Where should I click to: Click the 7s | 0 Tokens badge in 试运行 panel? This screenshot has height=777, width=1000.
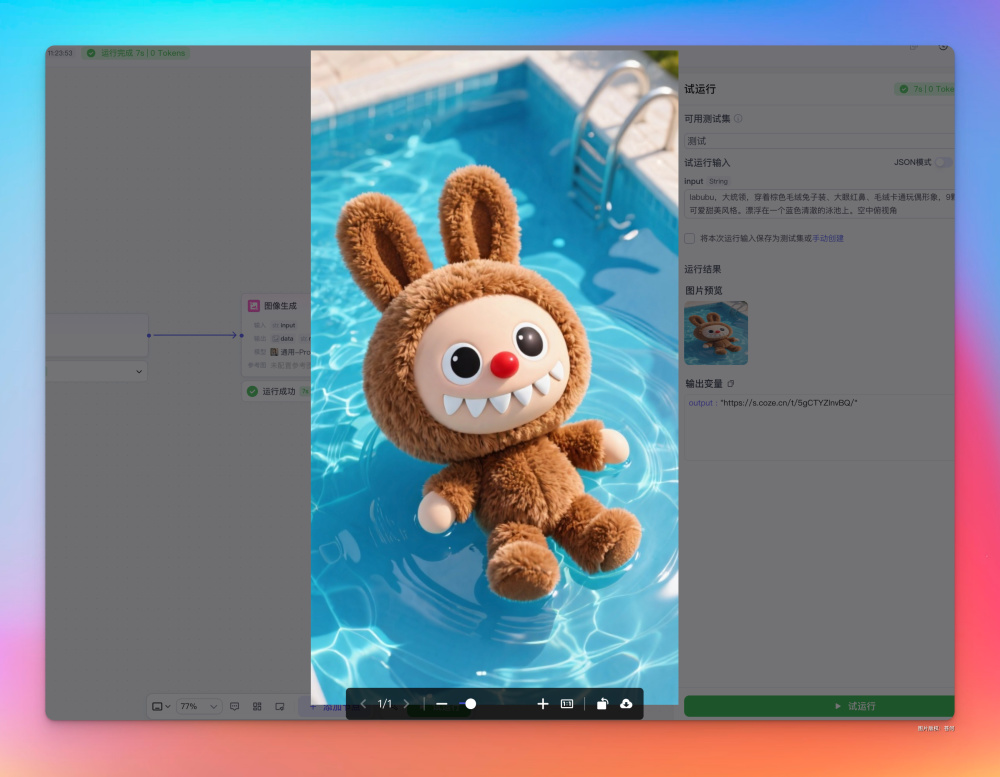click(x=925, y=89)
